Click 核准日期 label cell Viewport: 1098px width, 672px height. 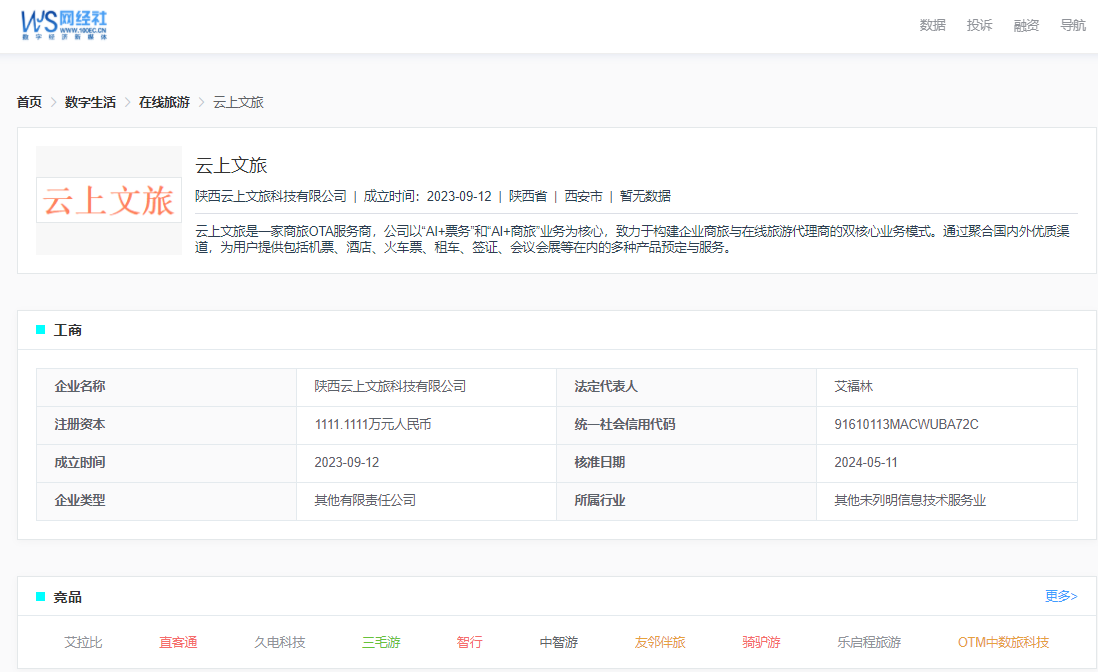pyautogui.click(x=686, y=463)
